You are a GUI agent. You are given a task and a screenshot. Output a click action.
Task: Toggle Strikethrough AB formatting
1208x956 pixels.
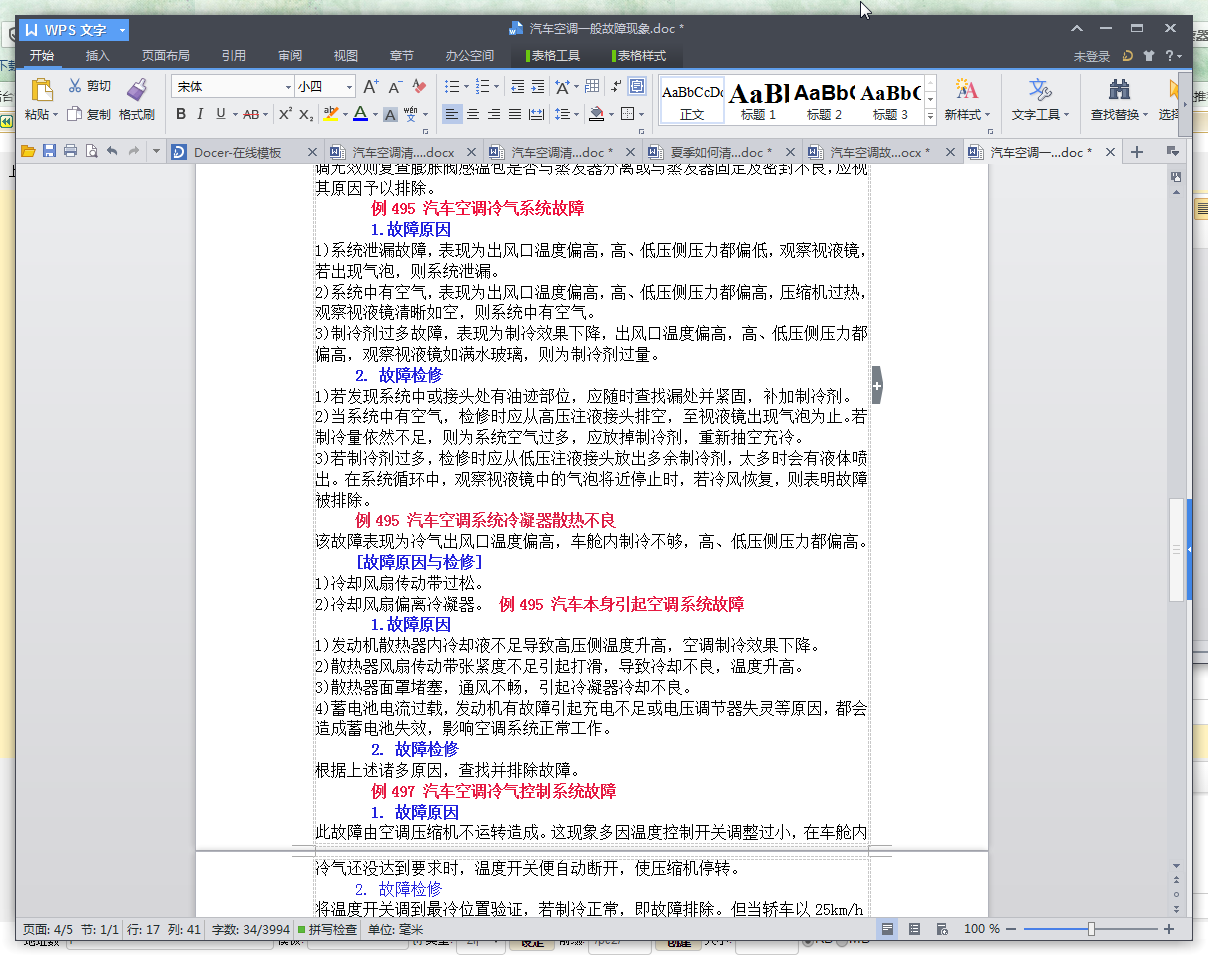(x=251, y=114)
